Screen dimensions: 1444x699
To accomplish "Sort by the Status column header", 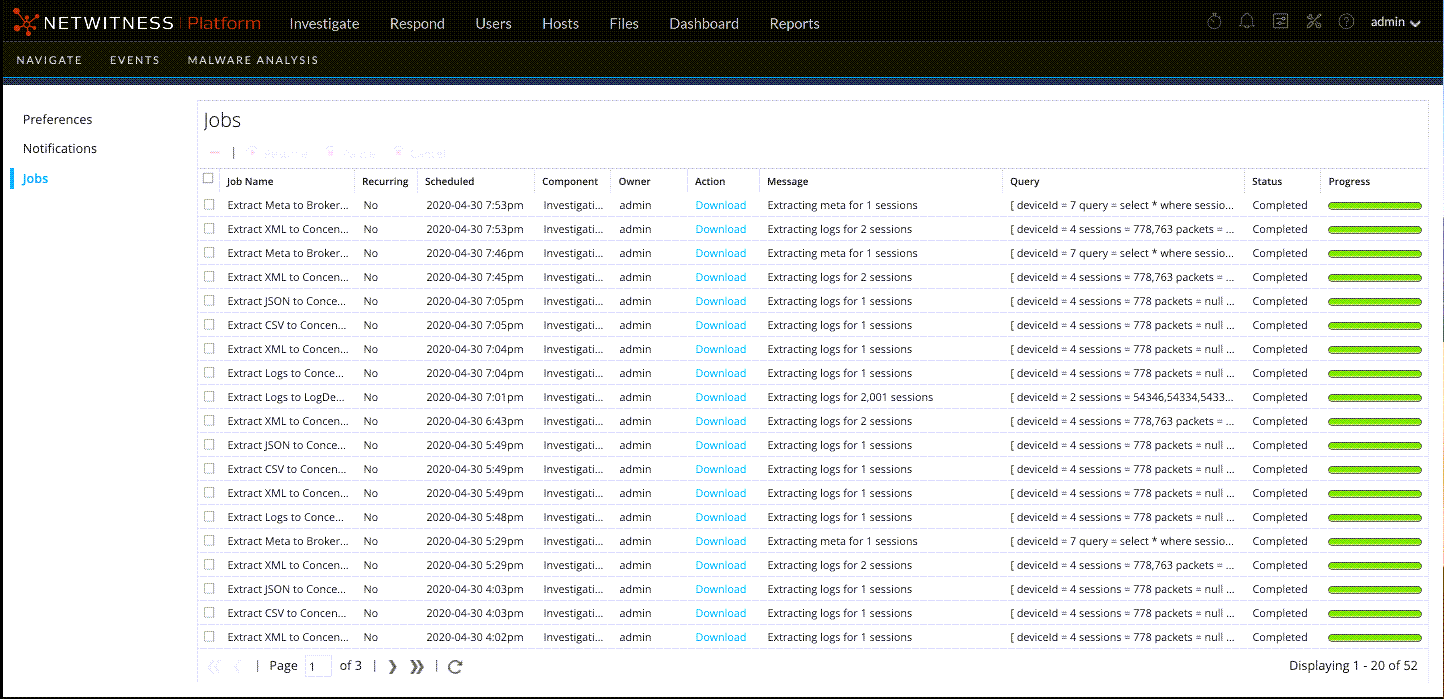I will 1267,182.
